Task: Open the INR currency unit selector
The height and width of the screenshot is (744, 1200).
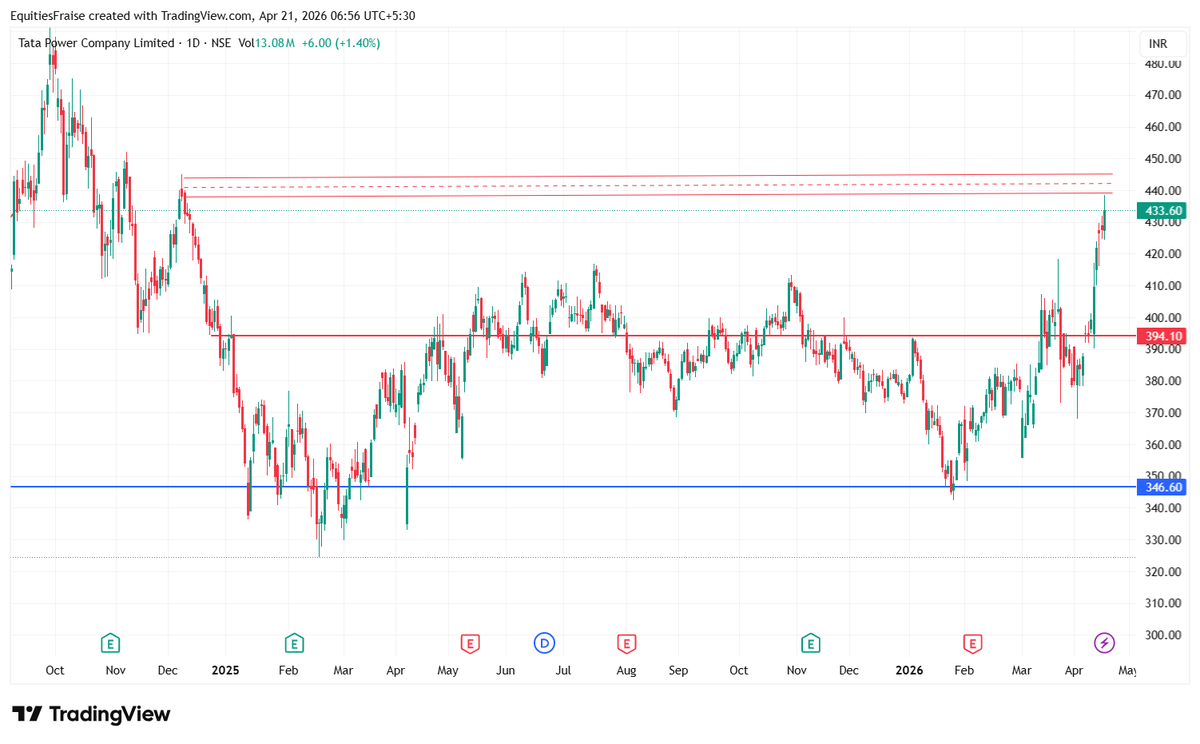Action: point(1160,43)
